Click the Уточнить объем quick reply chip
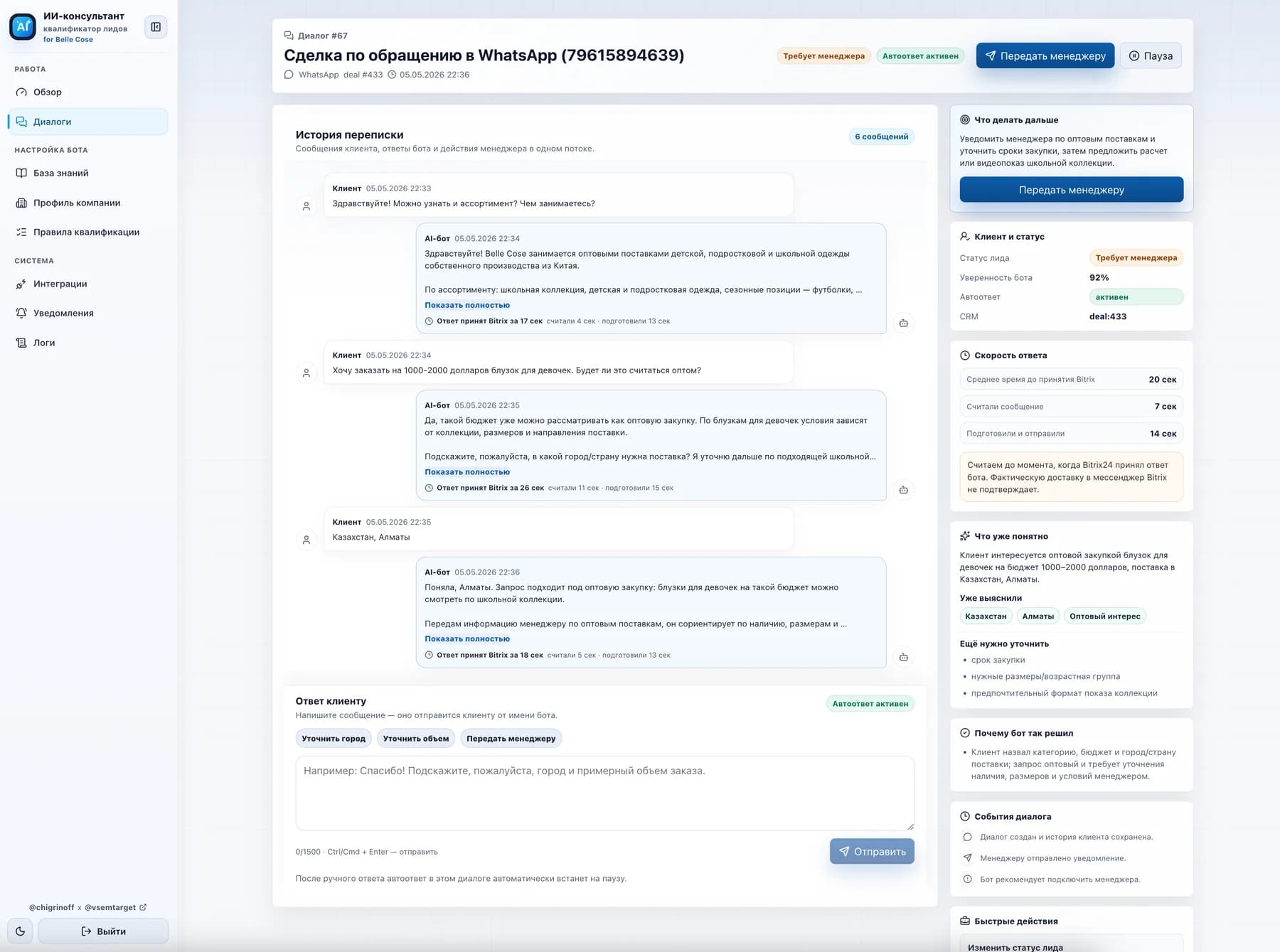 click(416, 739)
